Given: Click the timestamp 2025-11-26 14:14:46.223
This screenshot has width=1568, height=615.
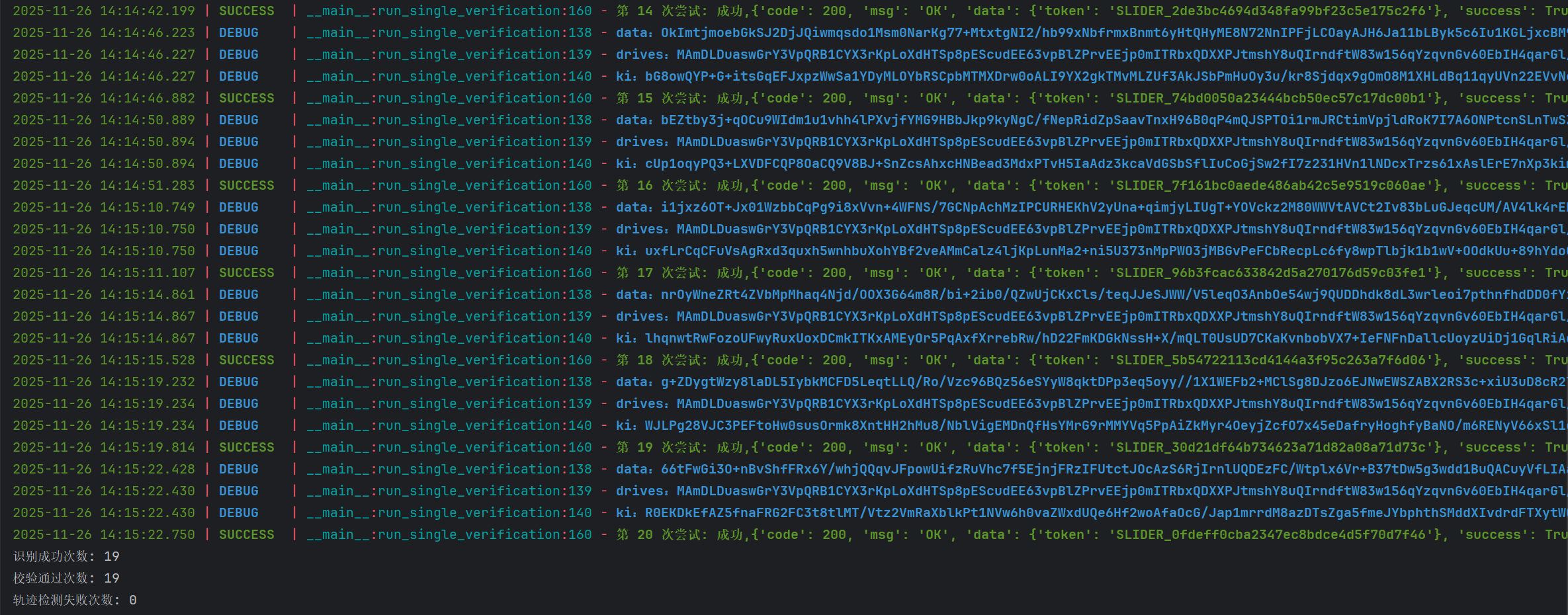Looking at the screenshot, I should point(104,33).
